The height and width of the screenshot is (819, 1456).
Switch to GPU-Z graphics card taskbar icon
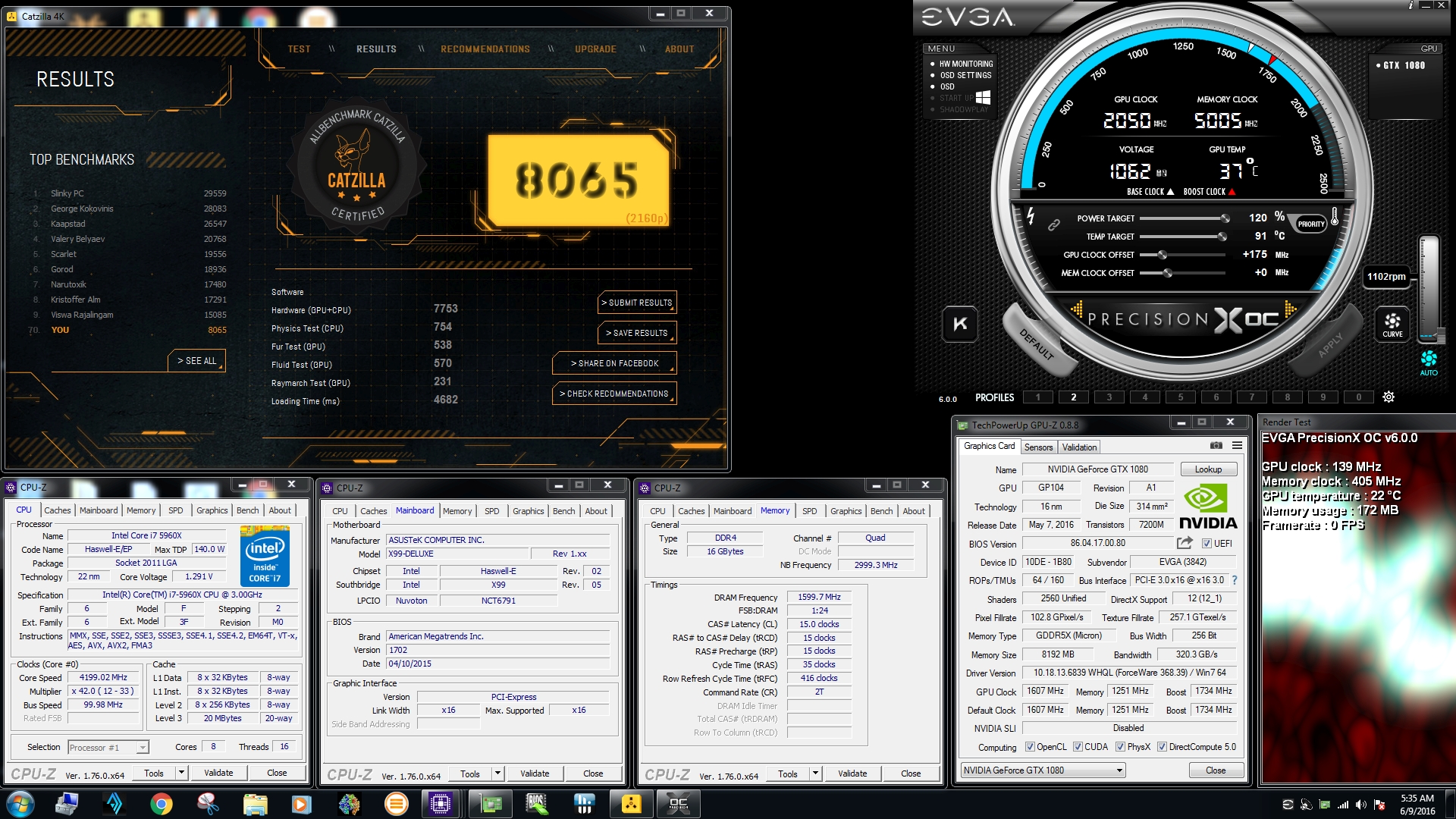(491, 804)
